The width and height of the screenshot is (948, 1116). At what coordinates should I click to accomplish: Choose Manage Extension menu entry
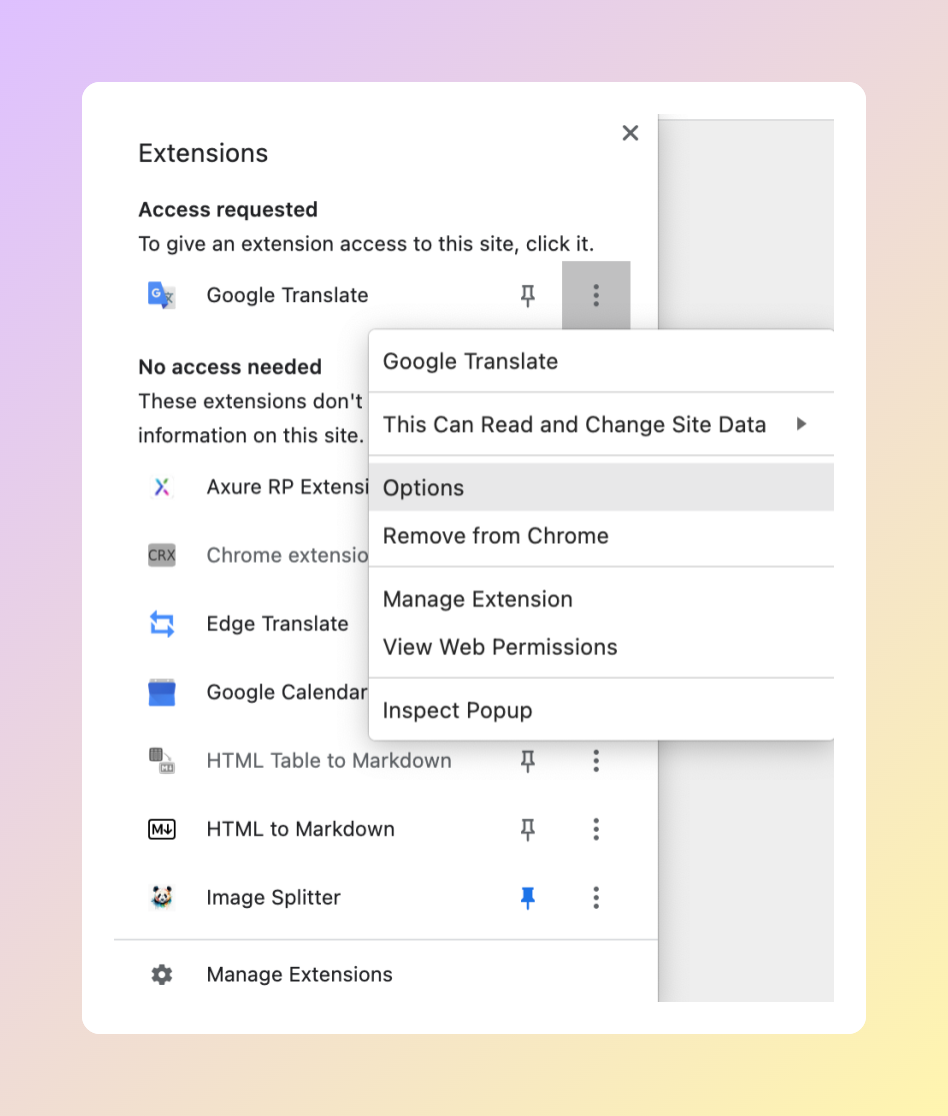click(601, 599)
